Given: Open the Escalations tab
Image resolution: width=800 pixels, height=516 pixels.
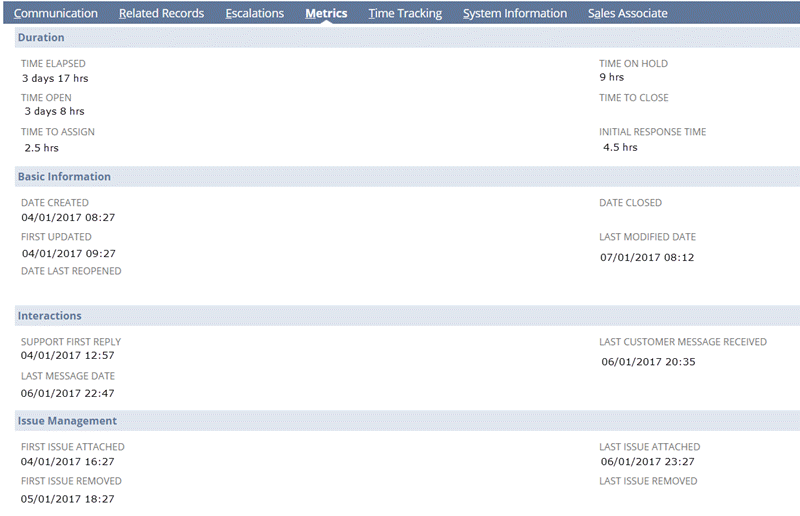Looking at the screenshot, I should 255,13.
